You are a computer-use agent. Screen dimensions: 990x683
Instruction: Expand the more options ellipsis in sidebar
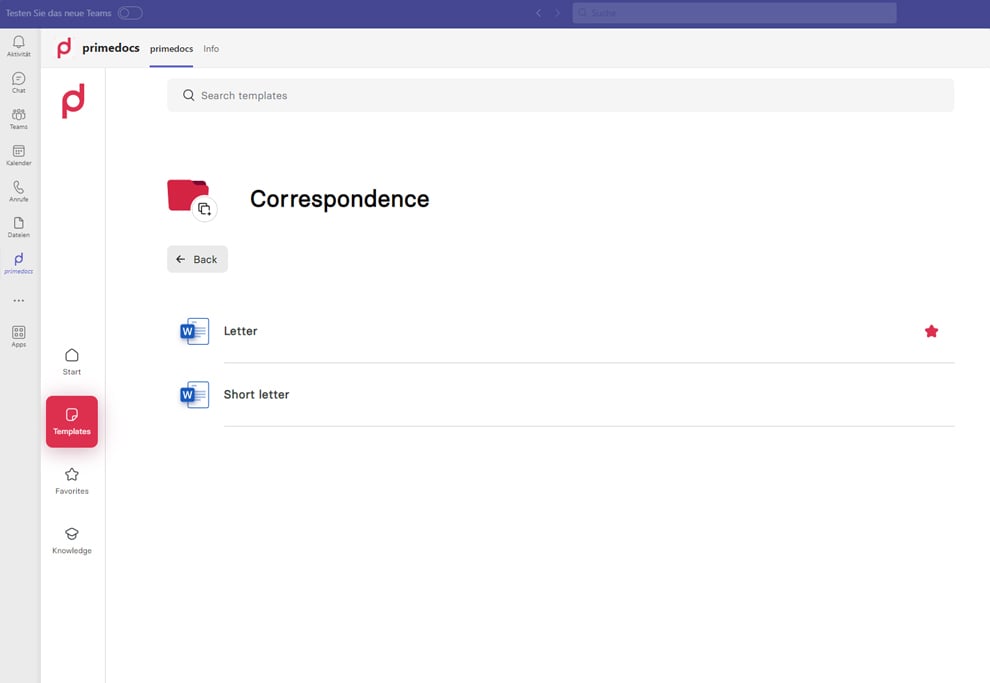click(x=18, y=299)
